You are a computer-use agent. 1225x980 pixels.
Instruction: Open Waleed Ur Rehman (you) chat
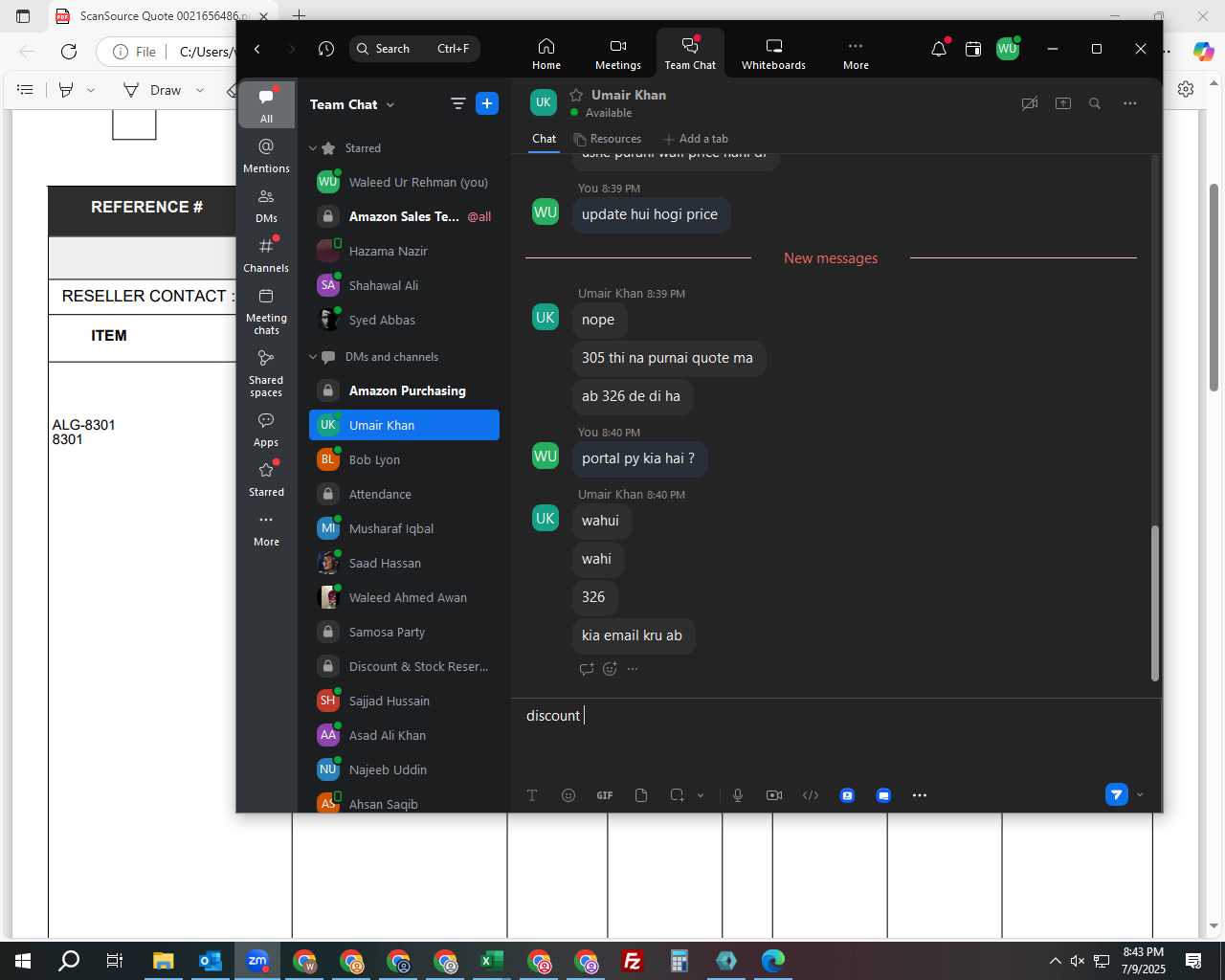coord(404,182)
